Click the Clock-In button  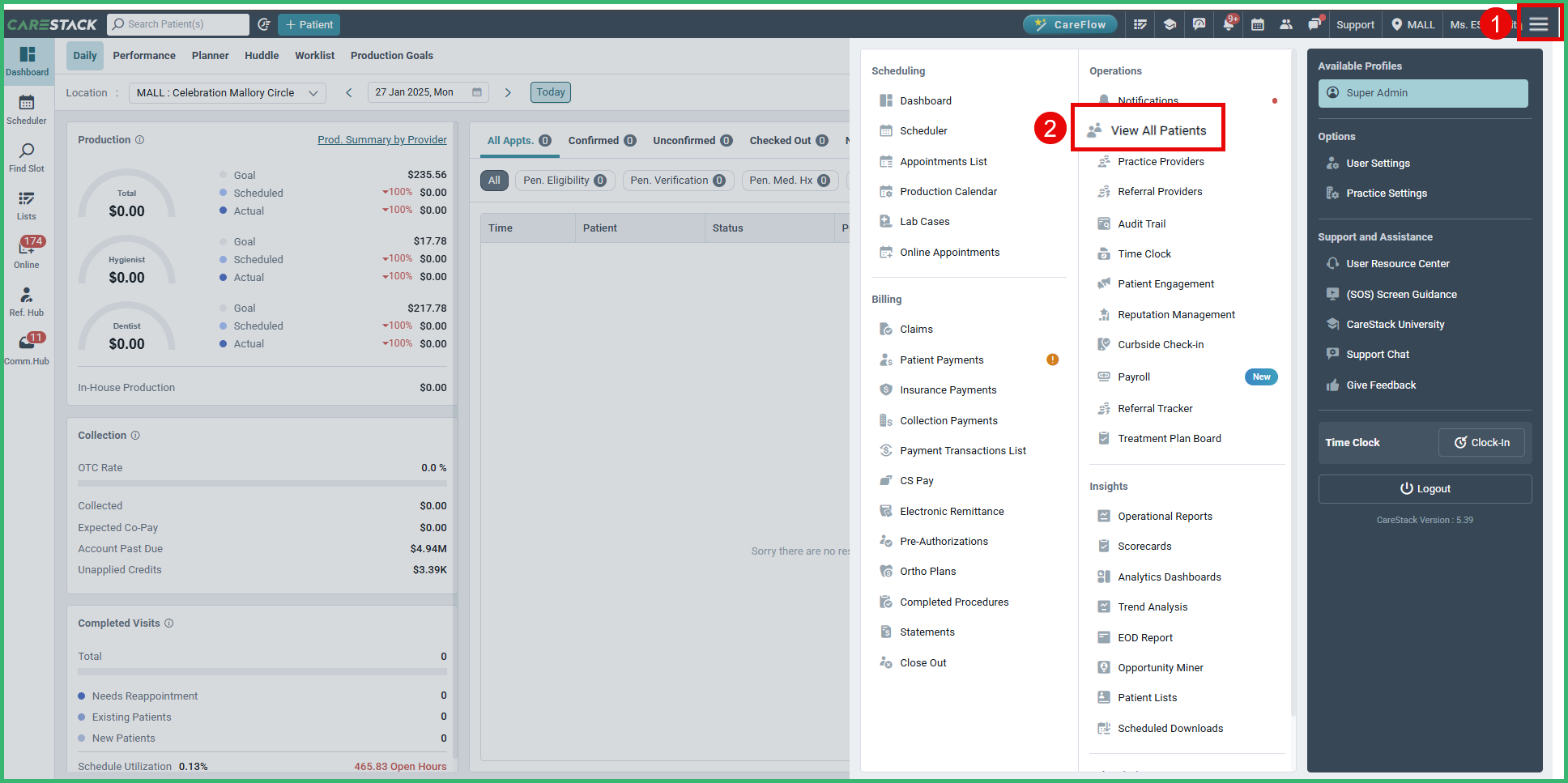coord(1481,442)
